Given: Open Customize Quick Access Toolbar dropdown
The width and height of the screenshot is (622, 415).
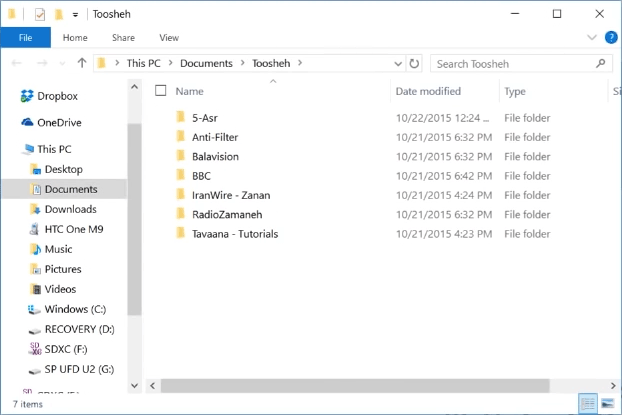Looking at the screenshot, I should click(75, 15).
